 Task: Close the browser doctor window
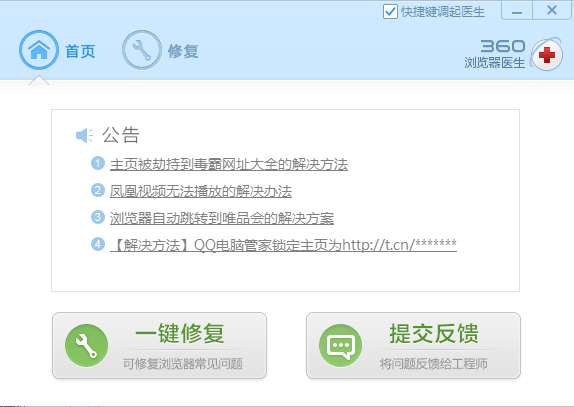(x=552, y=10)
